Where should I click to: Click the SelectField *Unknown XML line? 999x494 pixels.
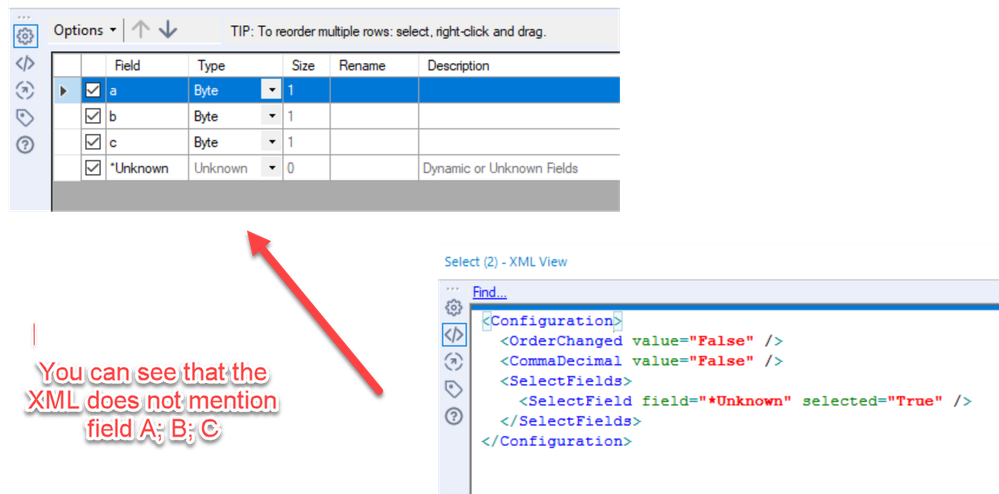point(746,401)
